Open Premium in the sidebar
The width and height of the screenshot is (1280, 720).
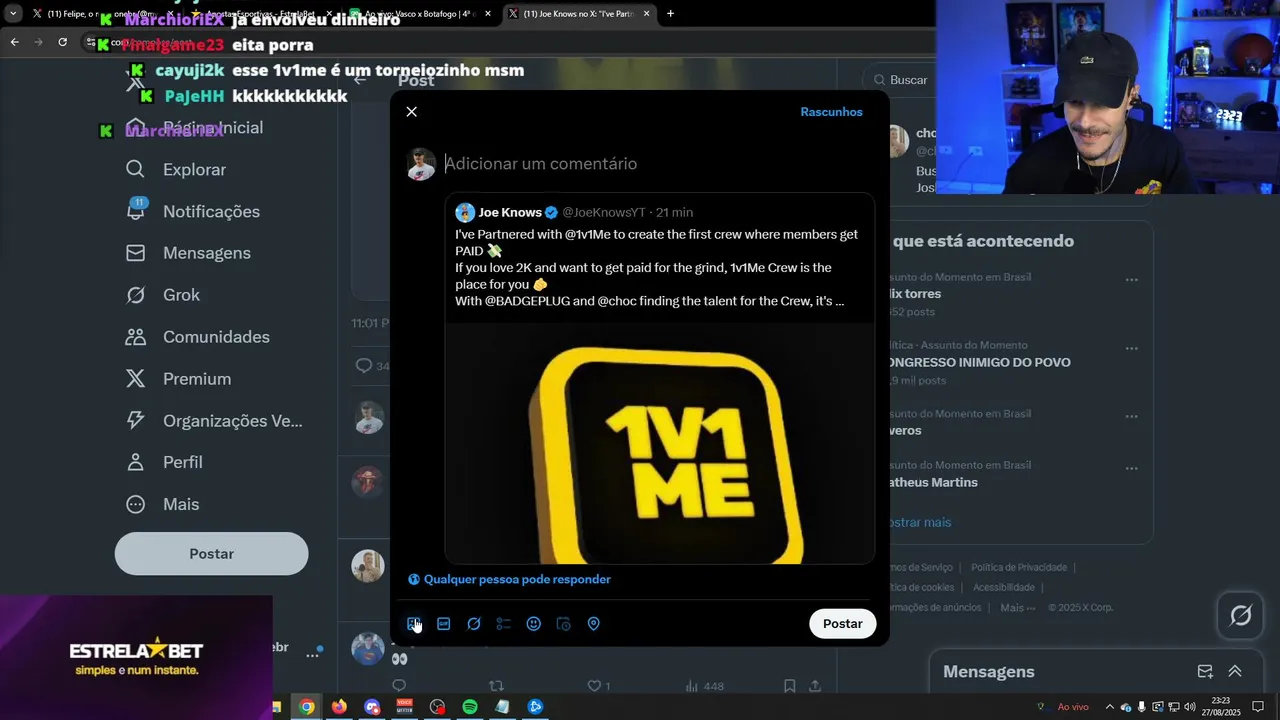(x=179, y=379)
